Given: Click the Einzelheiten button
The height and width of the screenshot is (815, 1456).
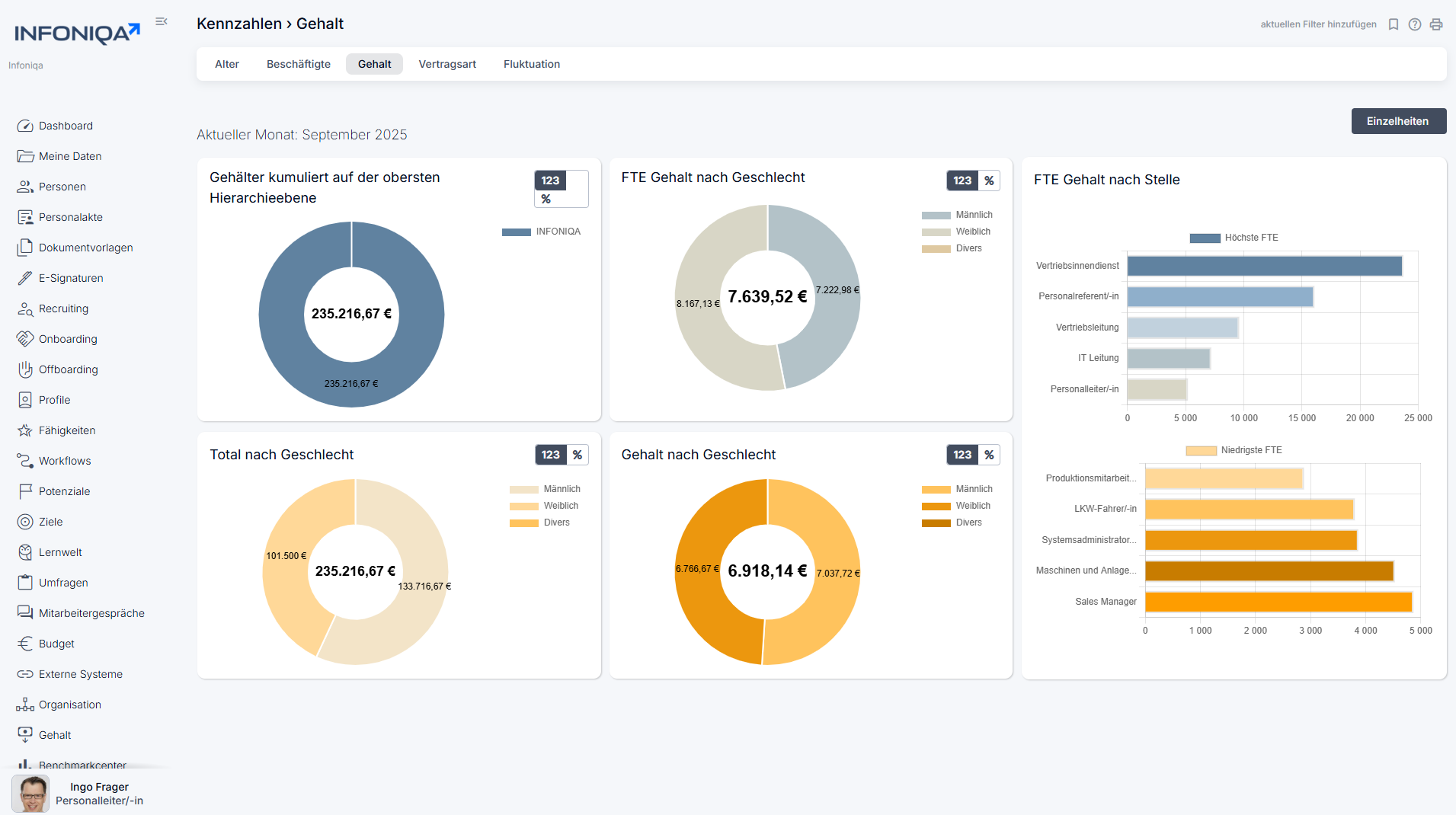Looking at the screenshot, I should [x=1399, y=121].
